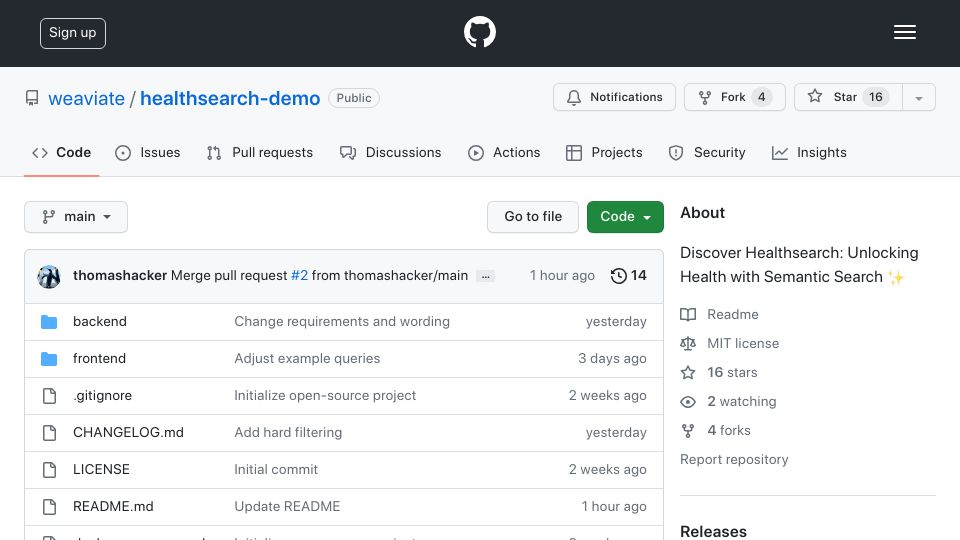Open the weaviate owner link

point(86,98)
